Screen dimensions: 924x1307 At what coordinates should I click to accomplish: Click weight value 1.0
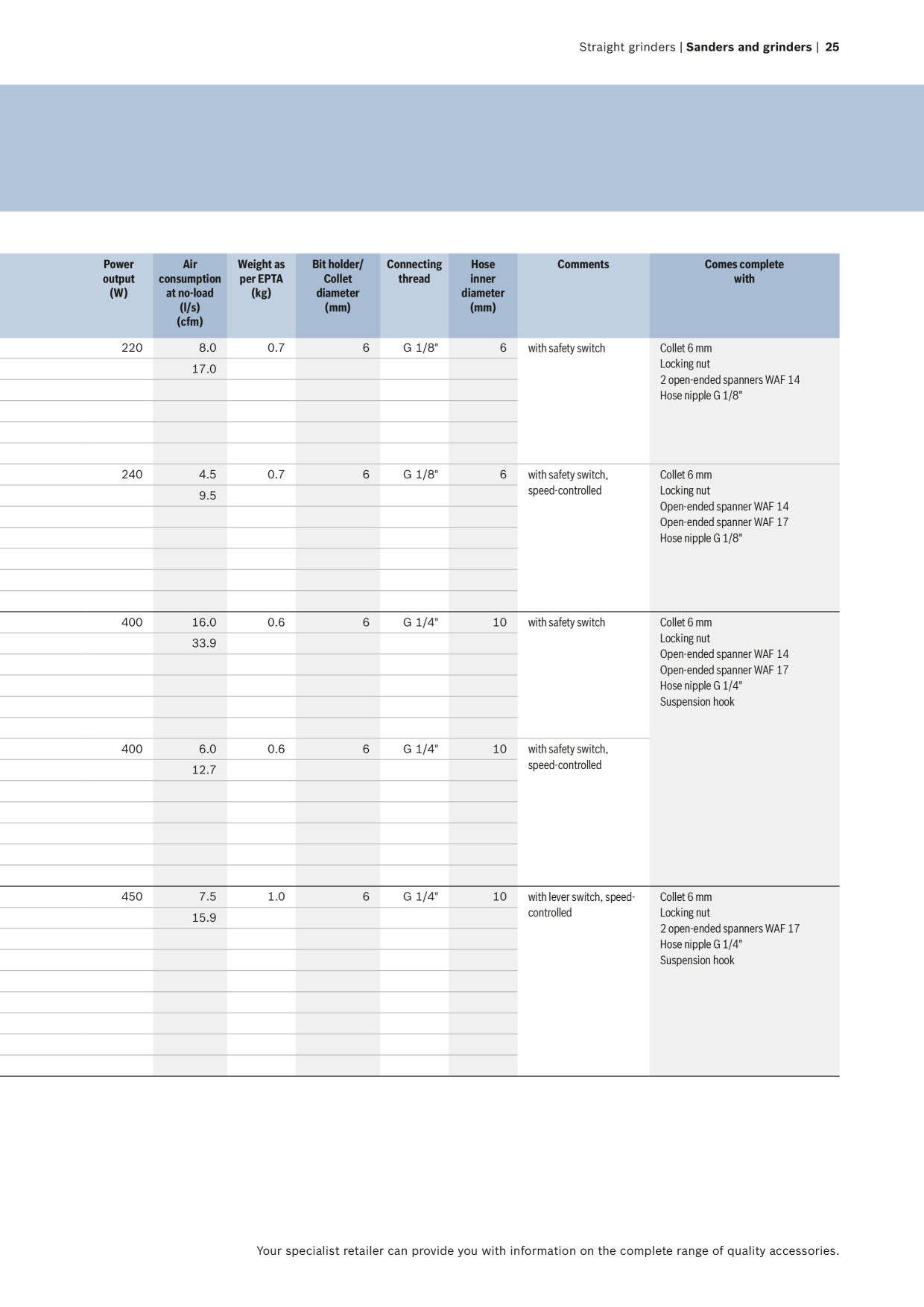click(x=276, y=896)
